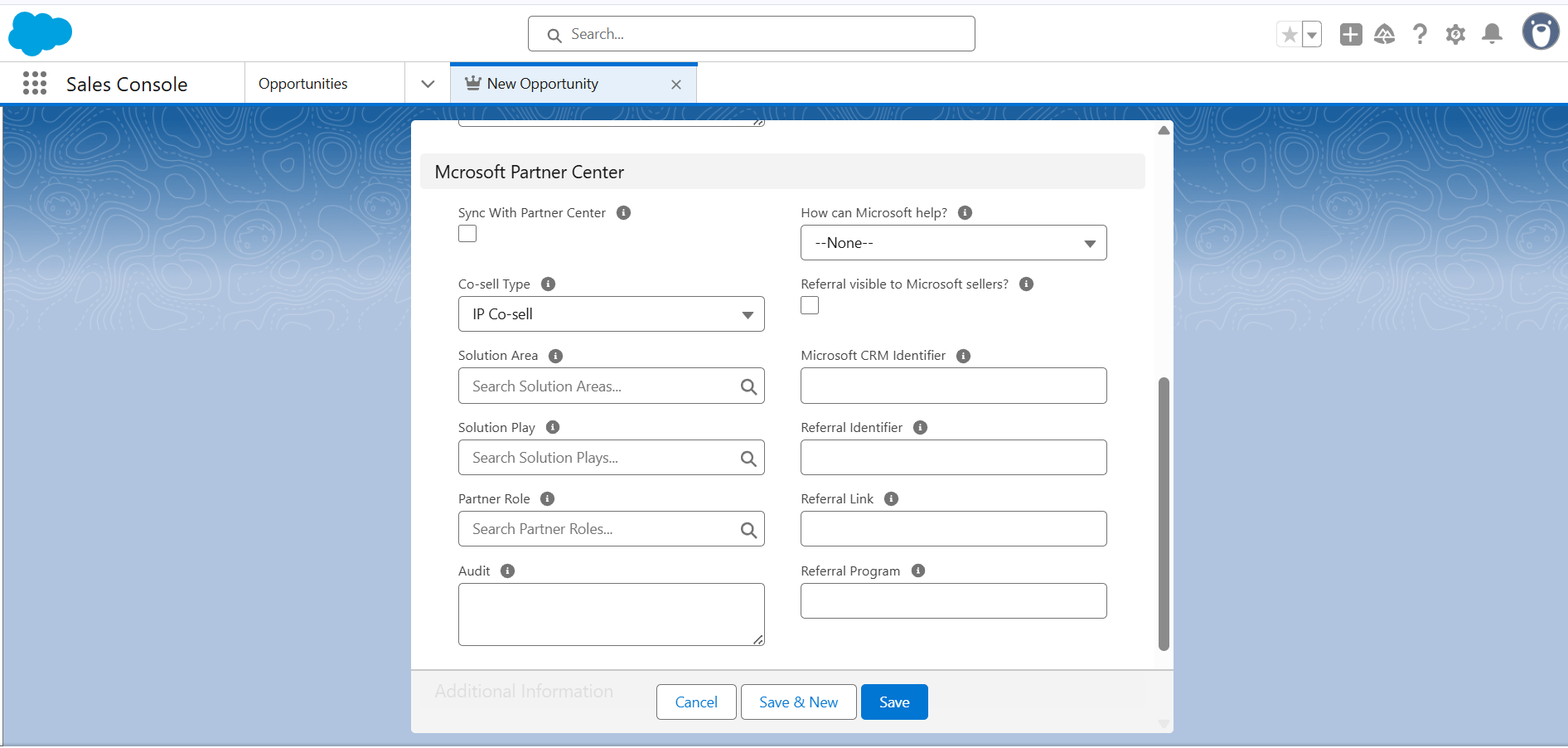Click the Save & New button

tap(798, 702)
